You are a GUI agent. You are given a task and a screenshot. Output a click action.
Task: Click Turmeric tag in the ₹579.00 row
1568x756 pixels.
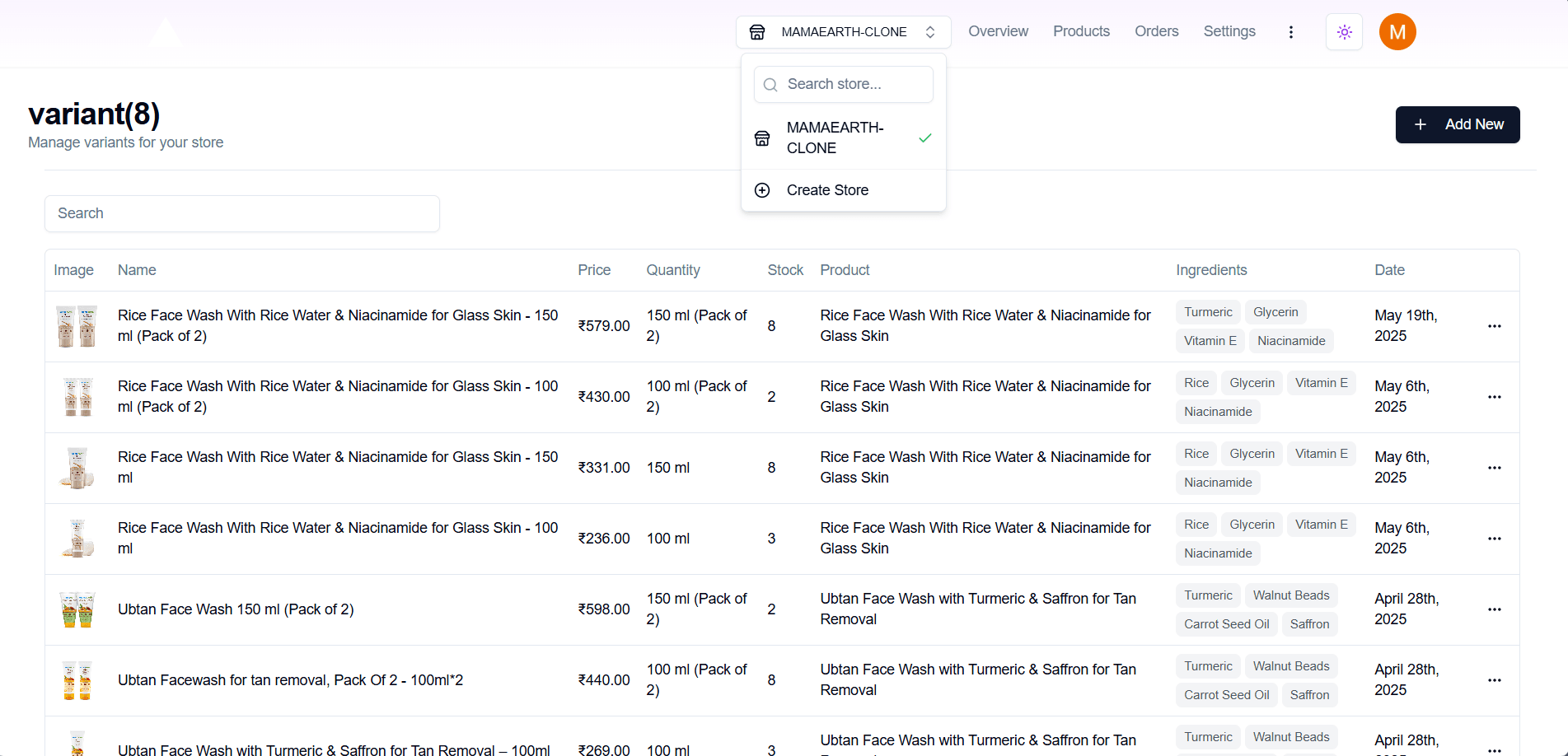coord(1208,312)
